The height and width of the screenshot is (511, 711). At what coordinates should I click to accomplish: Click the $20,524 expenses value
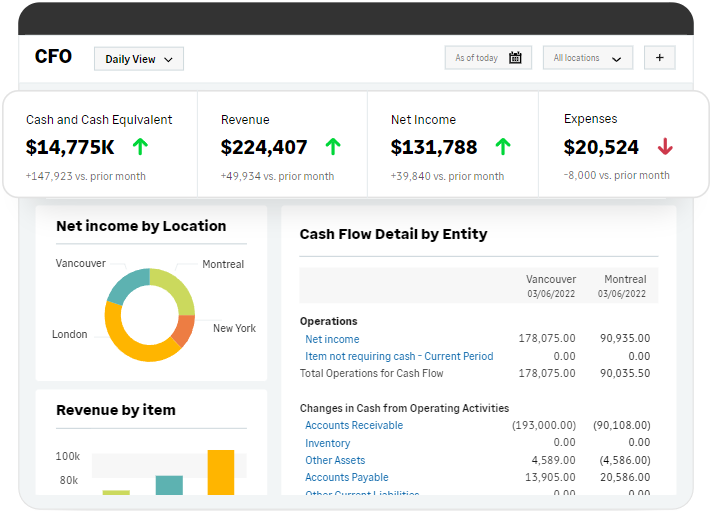[x=601, y=147]
